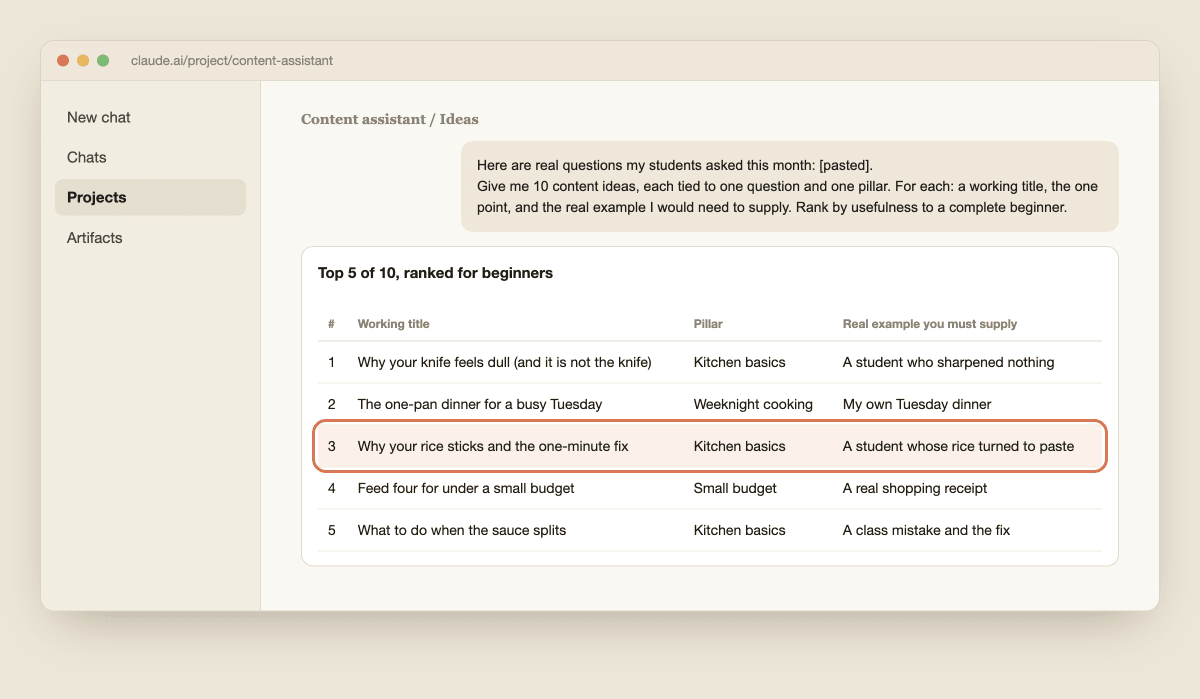Image resolution: width=1200 pixels, height=699 pixels.
Task: Click the red close window dot
Action: tap(63, 61)
